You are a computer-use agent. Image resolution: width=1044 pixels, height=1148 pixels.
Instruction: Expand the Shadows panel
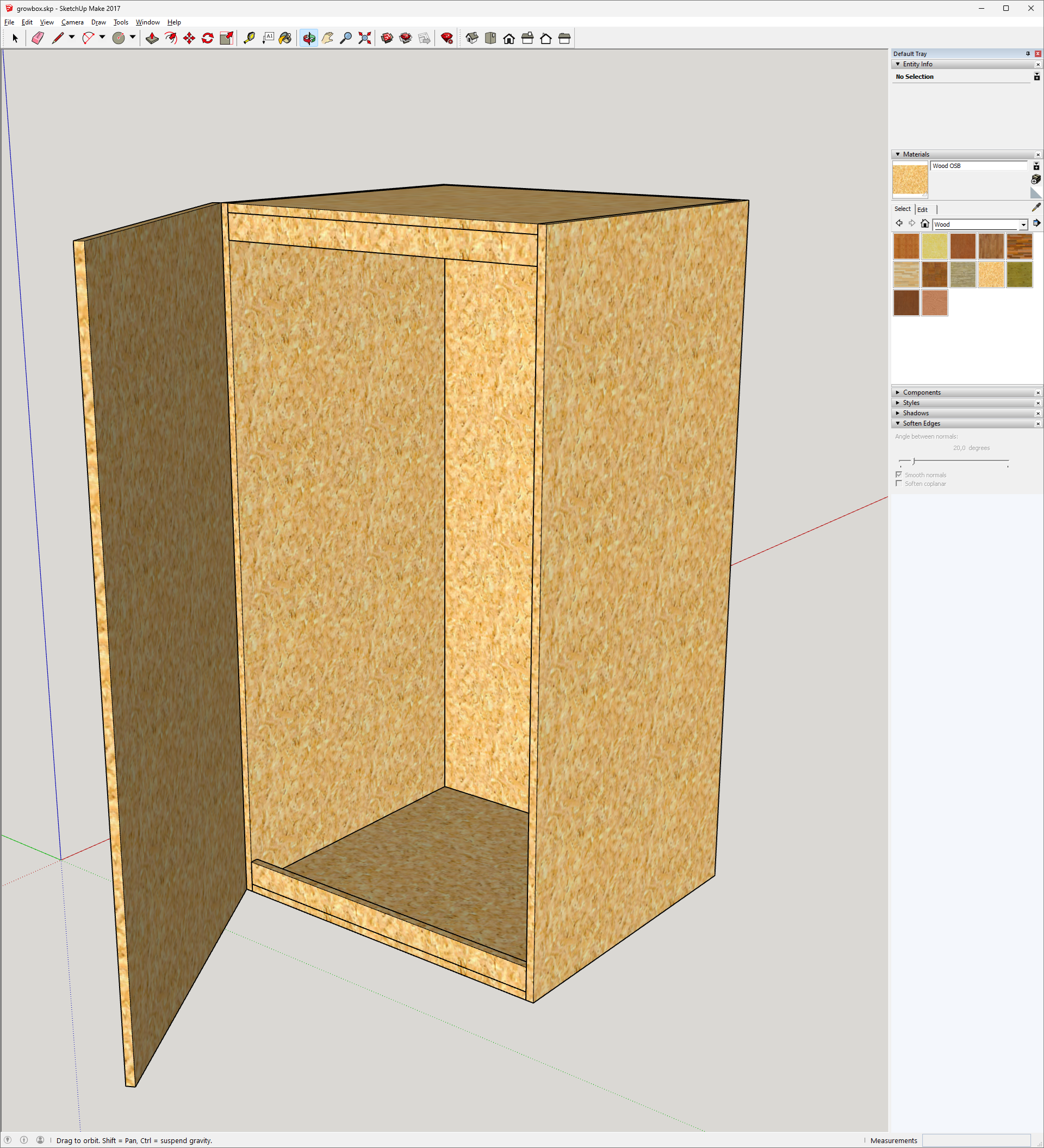pos(915,413)
